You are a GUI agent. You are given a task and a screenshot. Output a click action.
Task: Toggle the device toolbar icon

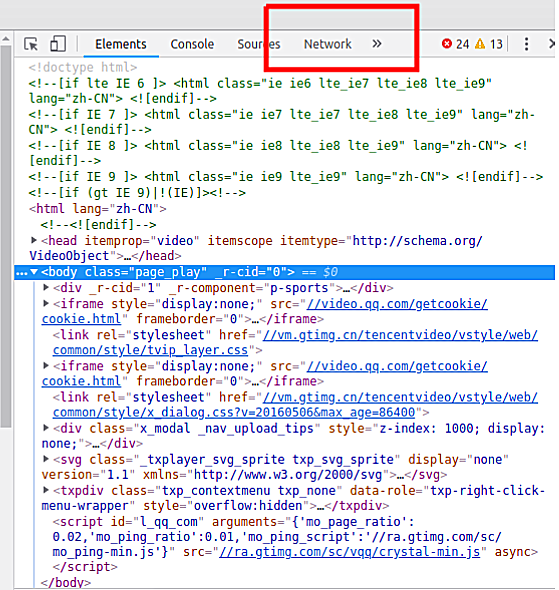click(x=58, y=44)
